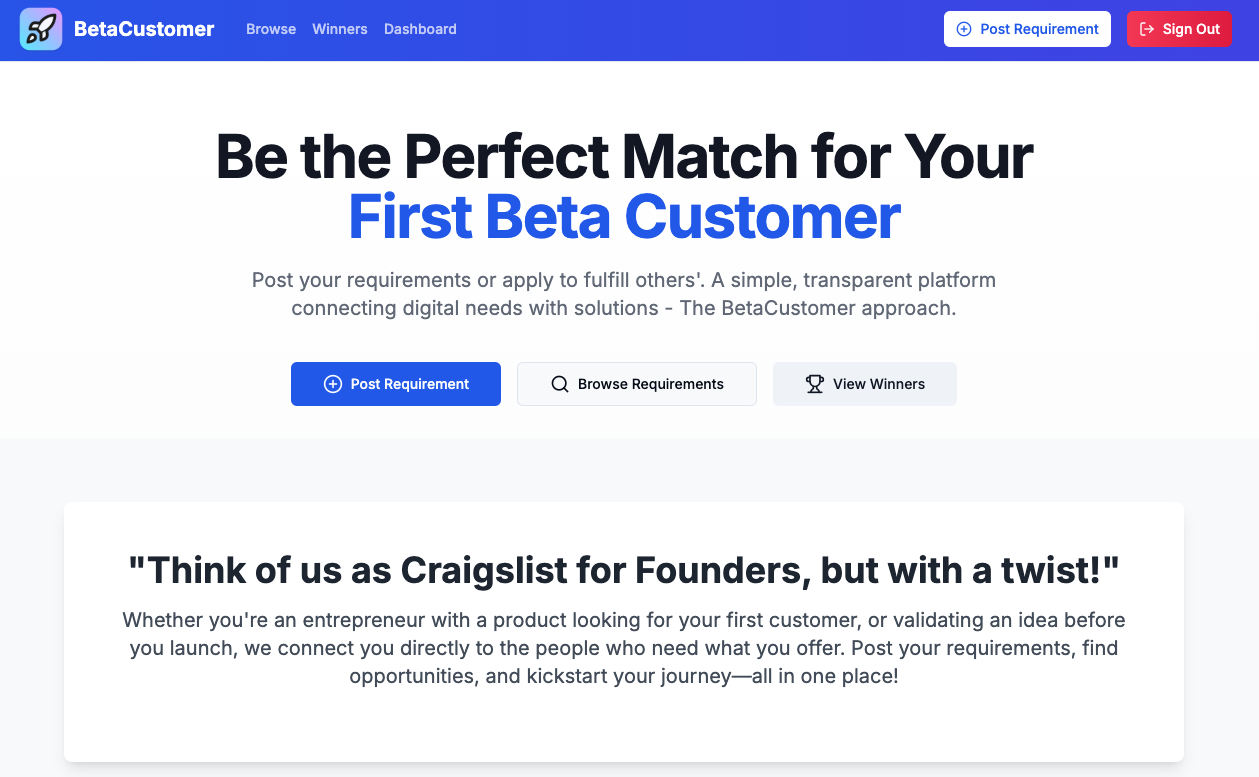This screenshot has height=777, width=1259.
Task: Open the BetaCustomer brand name link
Action: tap(144, 29)
